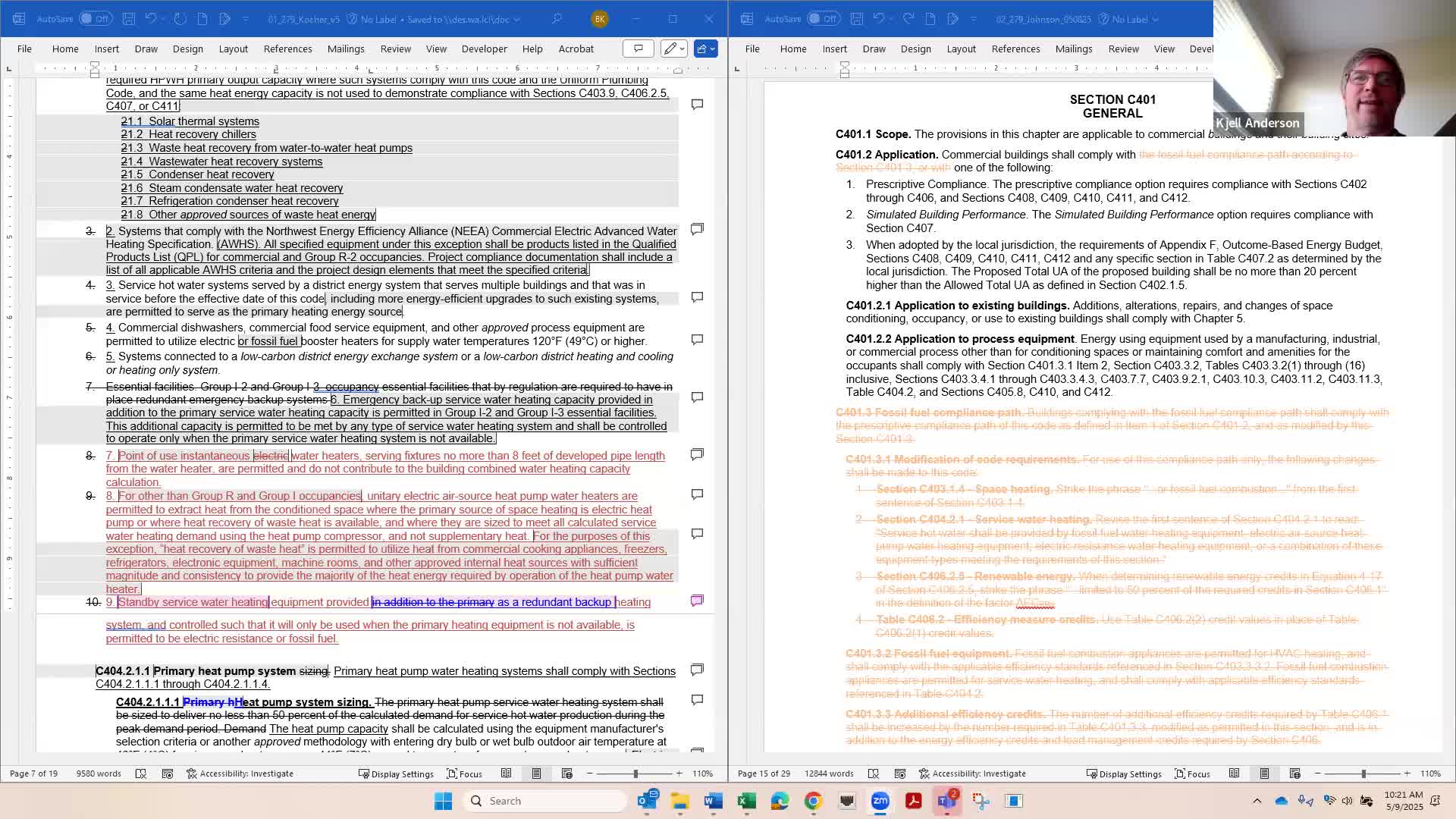
Task: Open File Explorer from taskbar
Action: coord(679,801)
